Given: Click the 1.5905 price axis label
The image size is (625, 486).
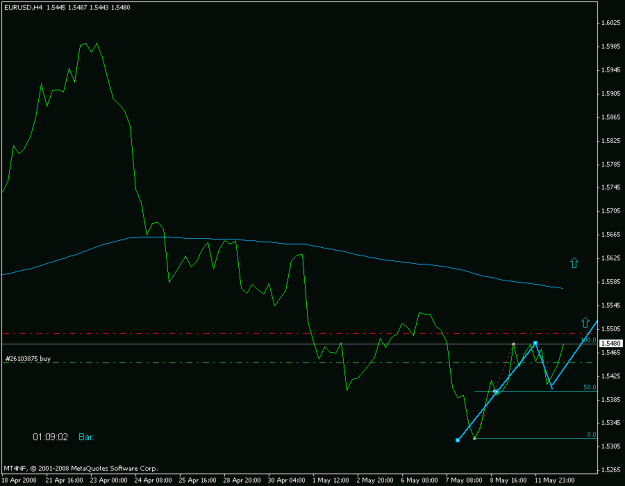Looking at the screenshot, I should pos(611,93).
